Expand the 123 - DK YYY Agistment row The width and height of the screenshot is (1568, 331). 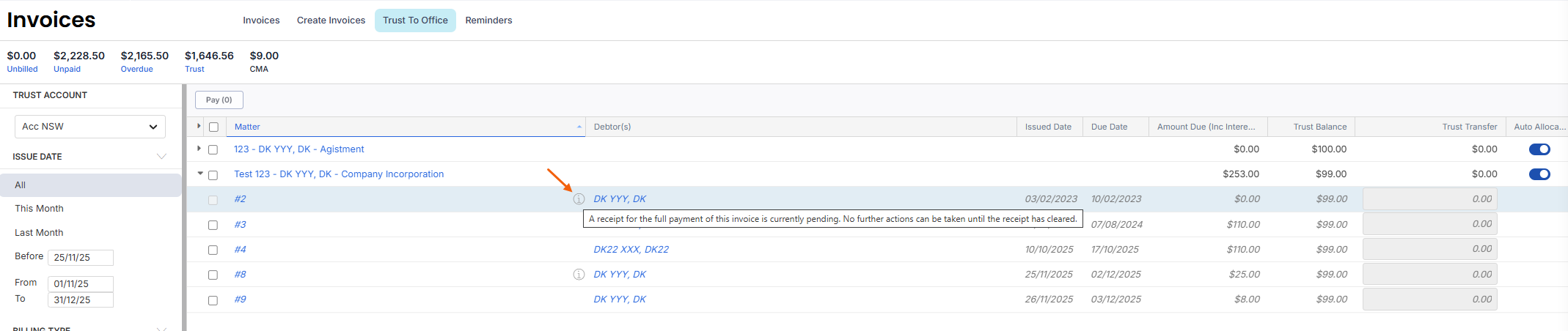199,149
